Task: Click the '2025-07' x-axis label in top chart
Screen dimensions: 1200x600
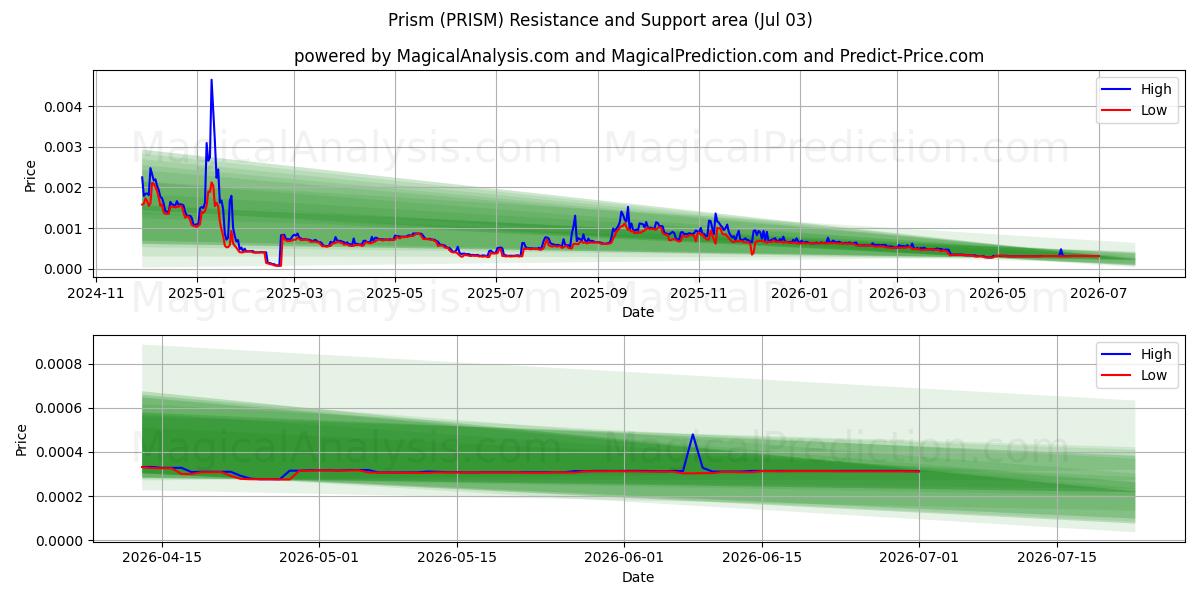Action: (x=496, y=293)
